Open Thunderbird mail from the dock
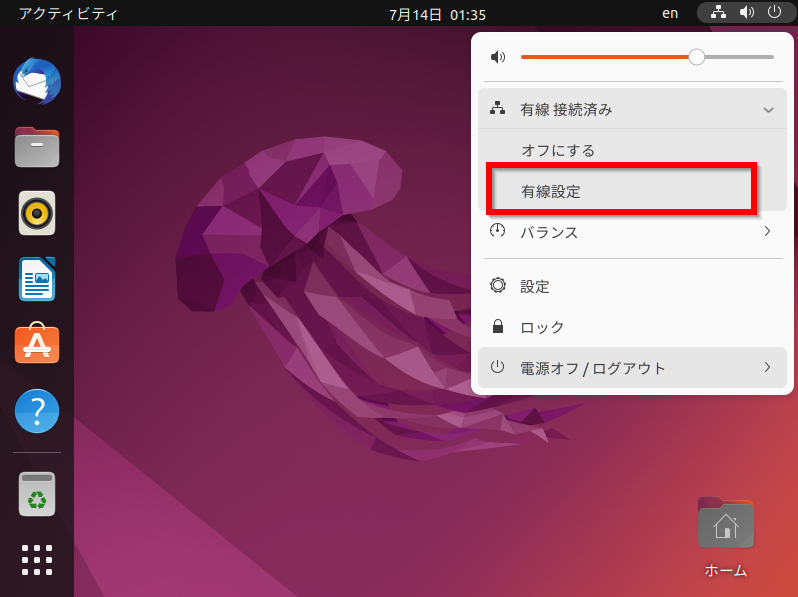This screenshot has width=798, height=597. click(x=37, y=81)
